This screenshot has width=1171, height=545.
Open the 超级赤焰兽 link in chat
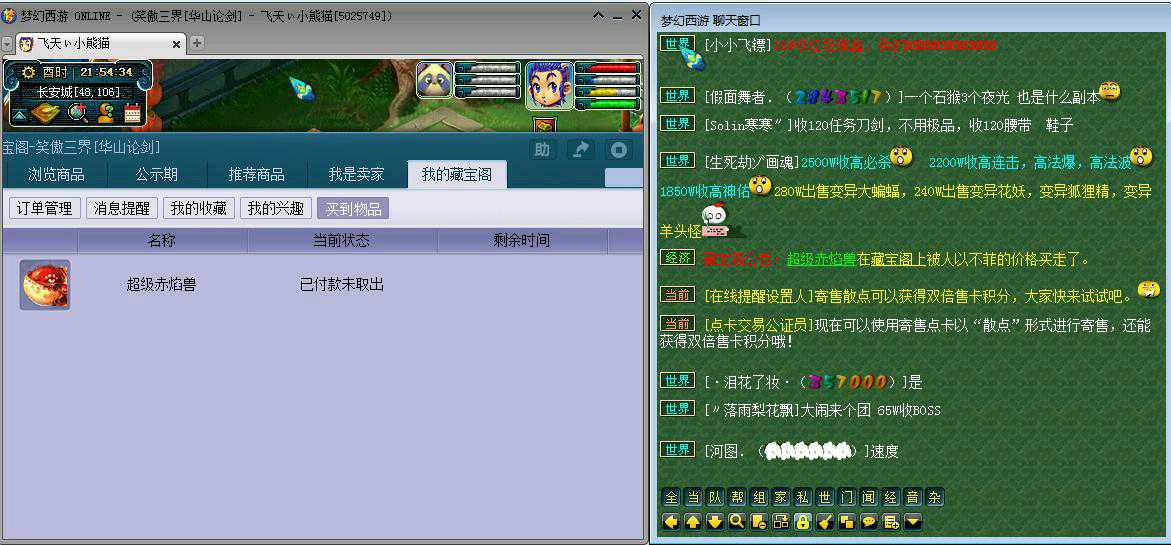(820, 259)
